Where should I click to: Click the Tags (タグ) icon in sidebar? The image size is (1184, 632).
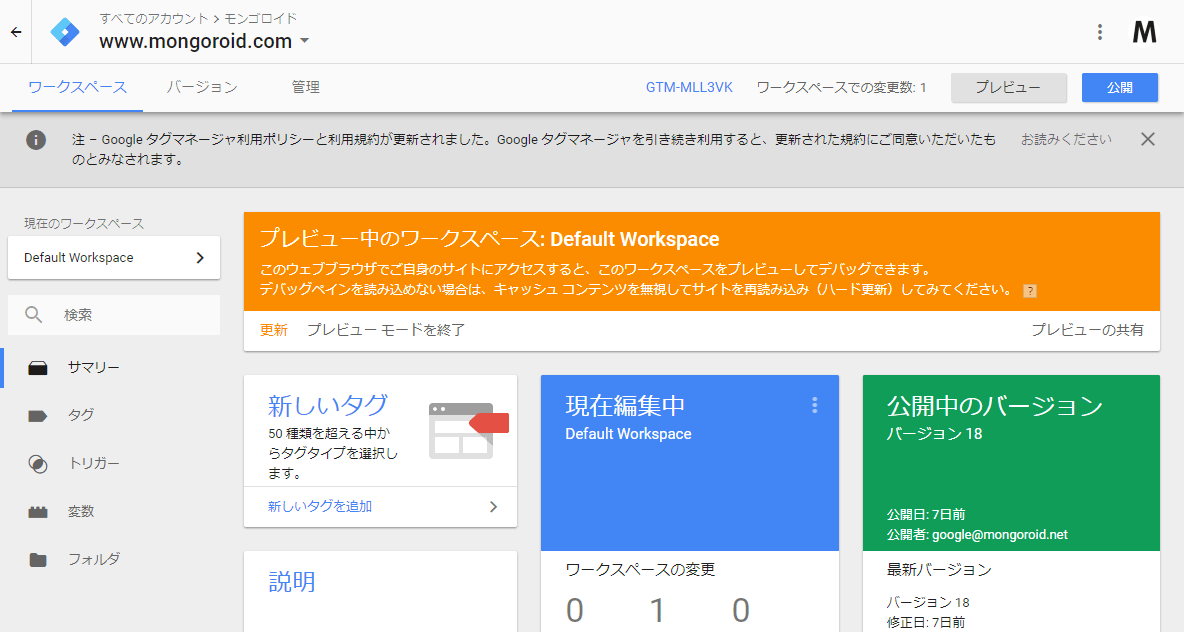(x=38, y=415)
